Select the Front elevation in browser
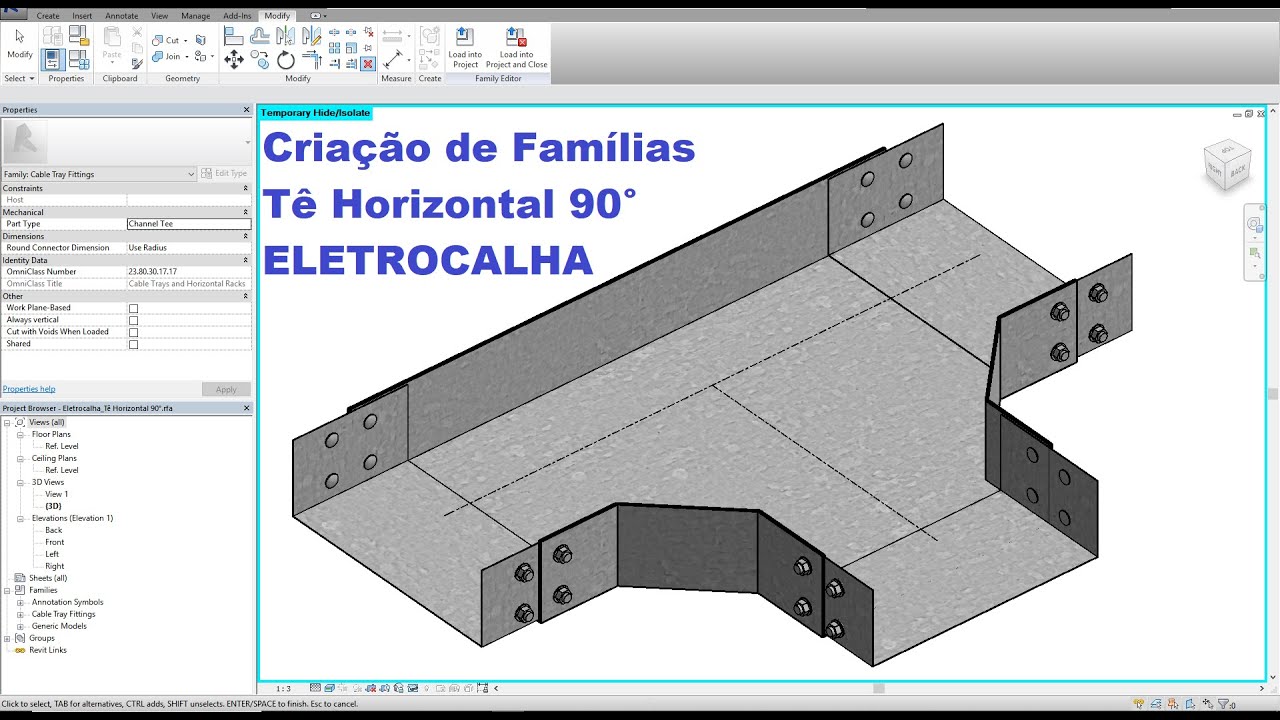The height and width of the screenshot is (720, 1280). pos(54,542)
